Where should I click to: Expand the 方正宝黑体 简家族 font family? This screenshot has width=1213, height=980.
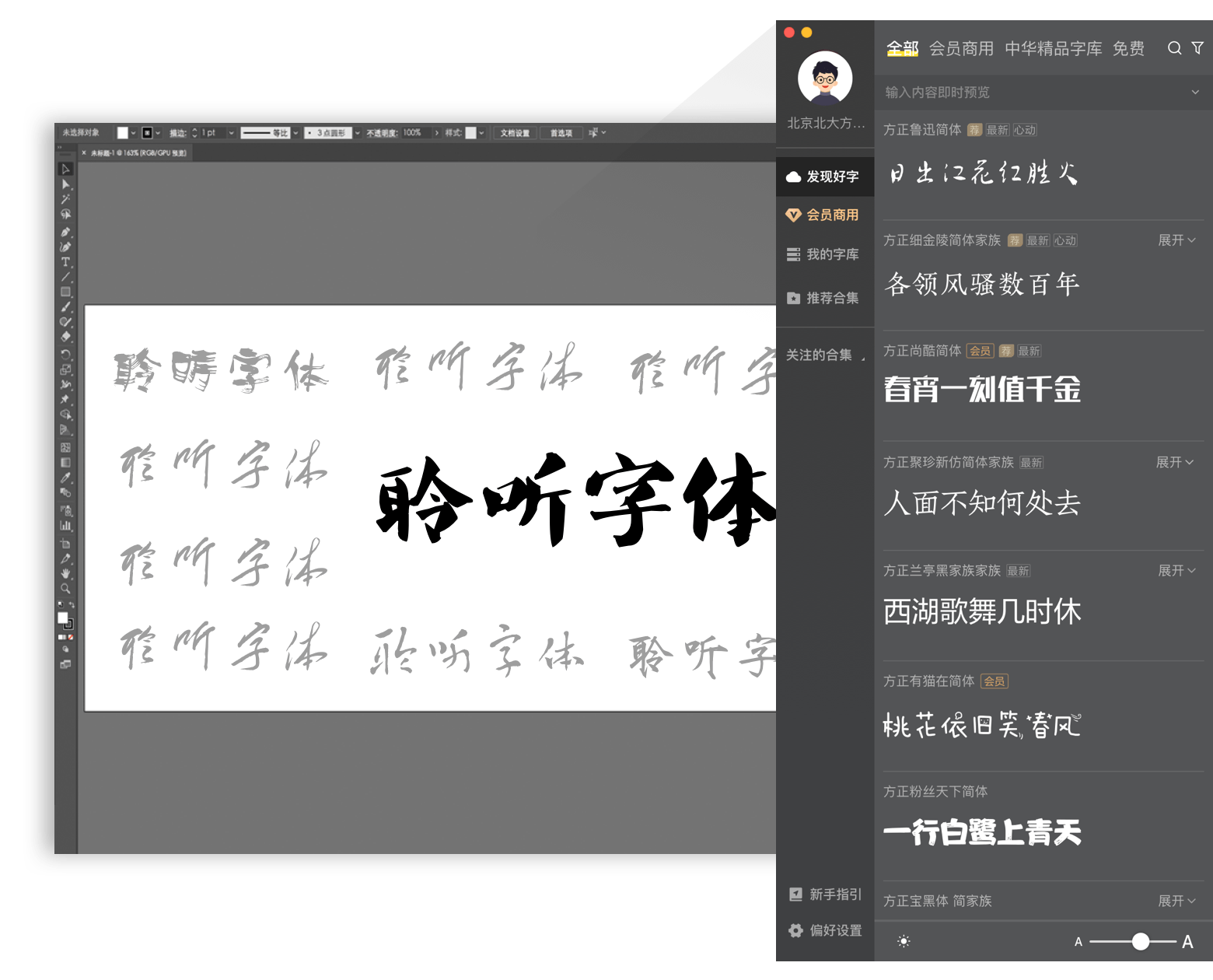point(1176,901)
